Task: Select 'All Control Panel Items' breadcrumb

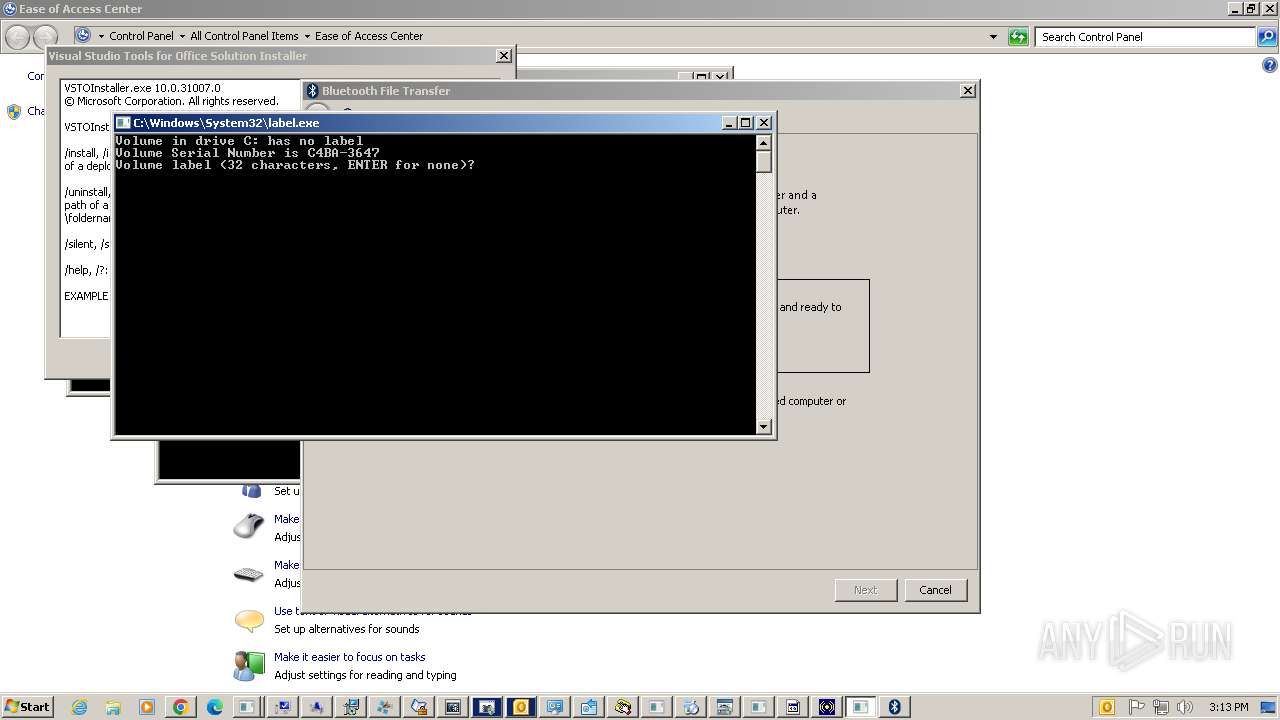Action: coord(244,36)
